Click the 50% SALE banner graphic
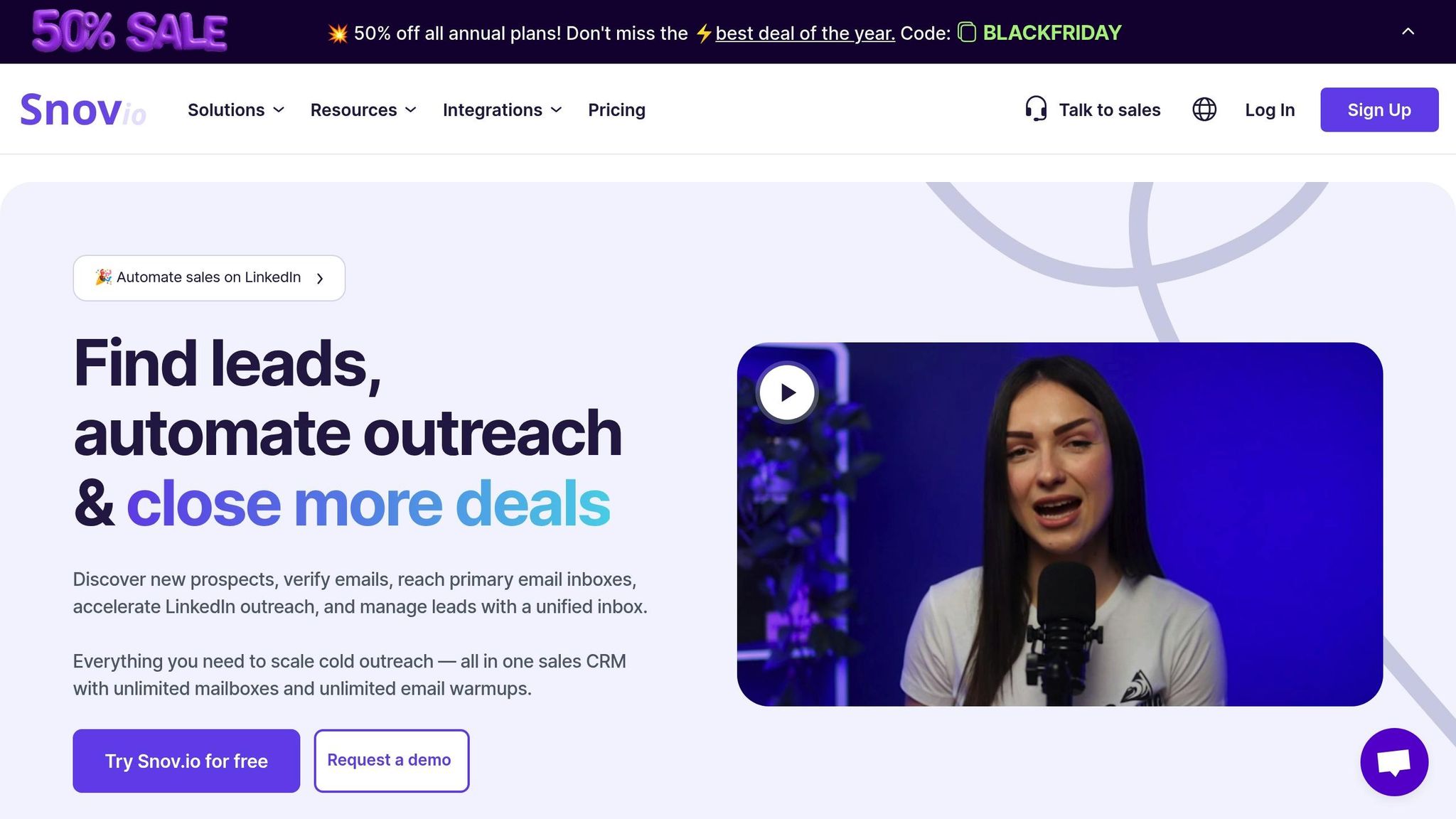 [x=129, y=31]
